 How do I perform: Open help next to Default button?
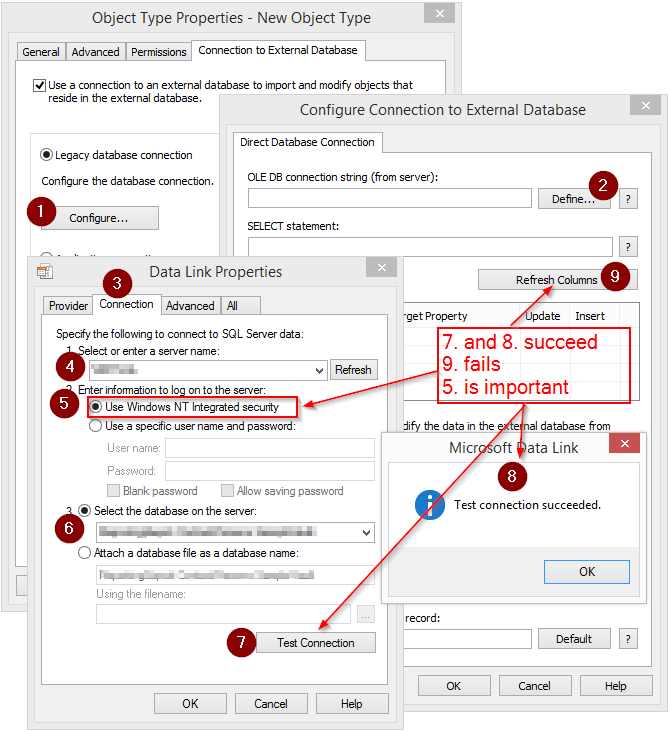coord(628,639)
